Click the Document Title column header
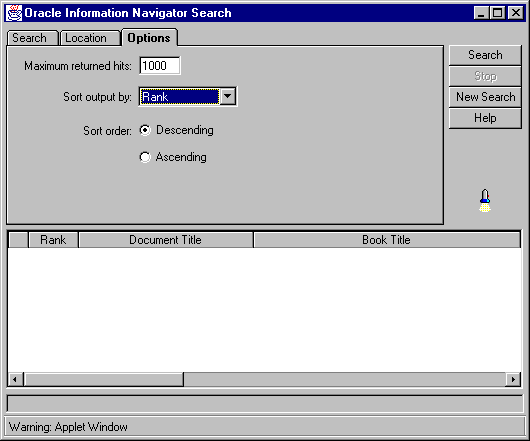 [166, 240]
